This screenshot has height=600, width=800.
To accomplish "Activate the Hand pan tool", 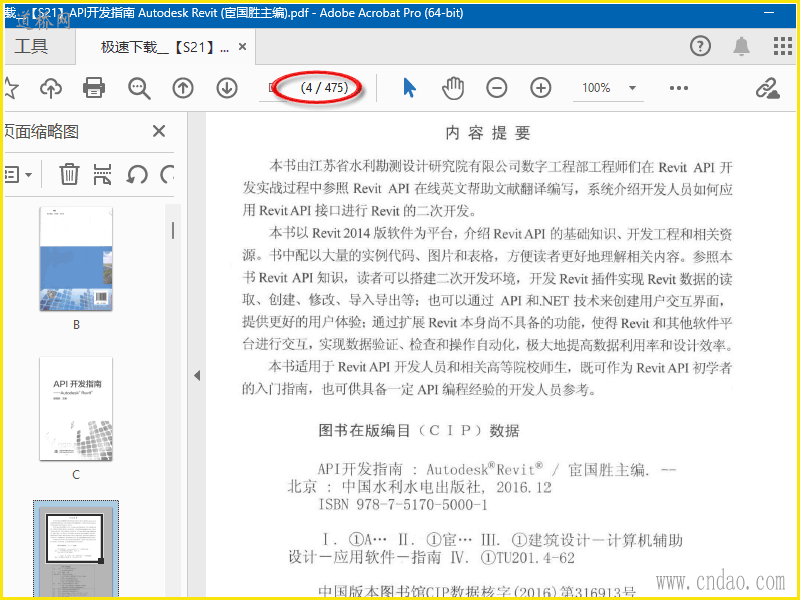I will click(x=453, y=88).
